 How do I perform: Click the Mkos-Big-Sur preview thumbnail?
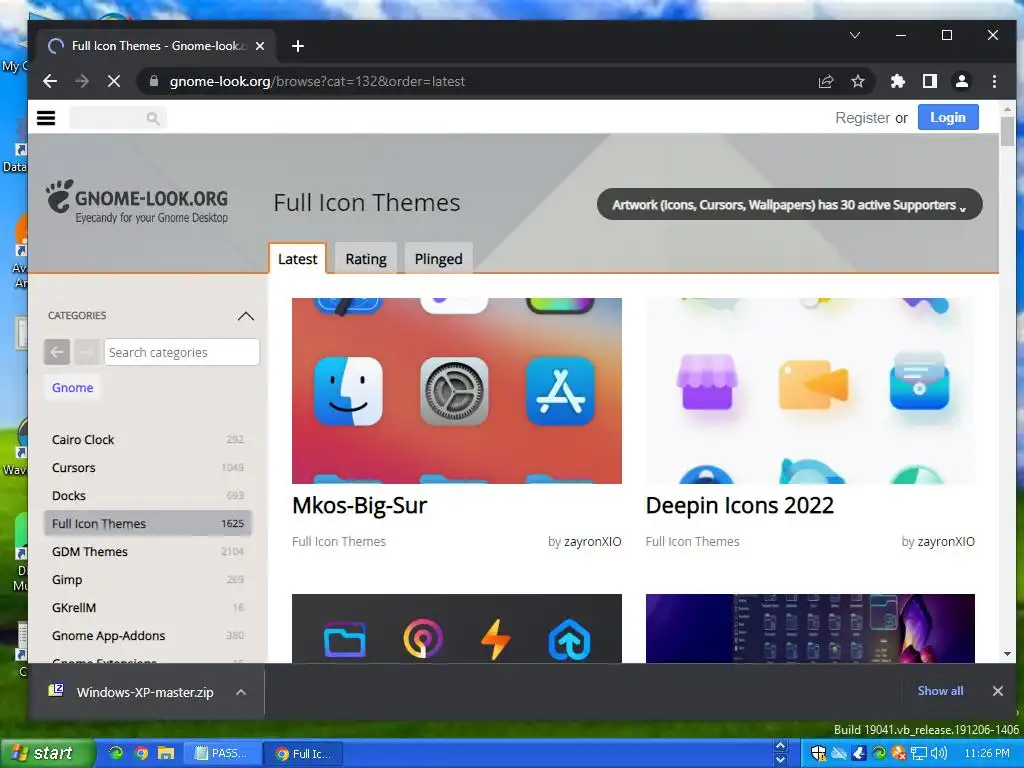coord(456,391)
